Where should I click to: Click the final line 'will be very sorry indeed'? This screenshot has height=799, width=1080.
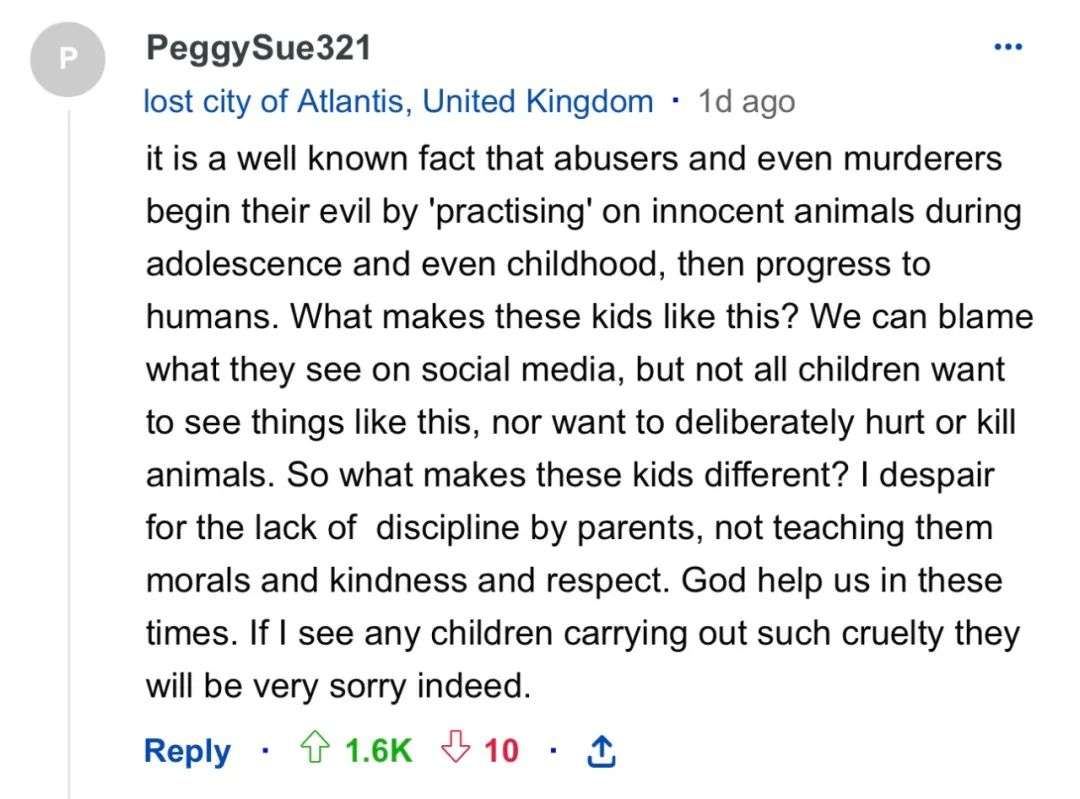click(x=336, y=686)
